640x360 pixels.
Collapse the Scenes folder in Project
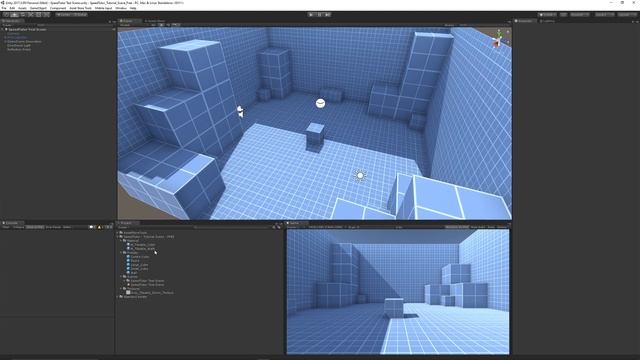(x=122, y=277)
